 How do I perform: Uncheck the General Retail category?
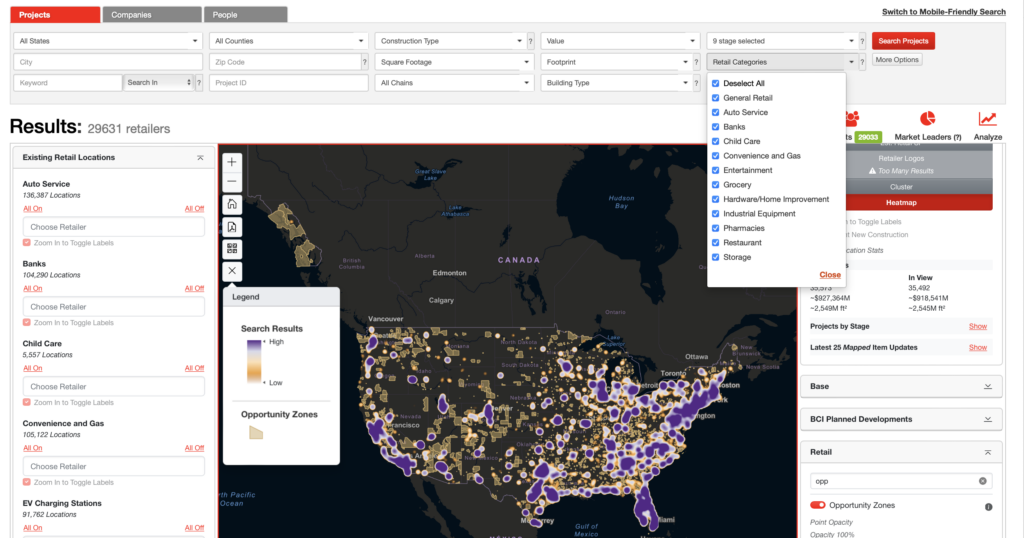pyautogui.click(x=716, y=98)
